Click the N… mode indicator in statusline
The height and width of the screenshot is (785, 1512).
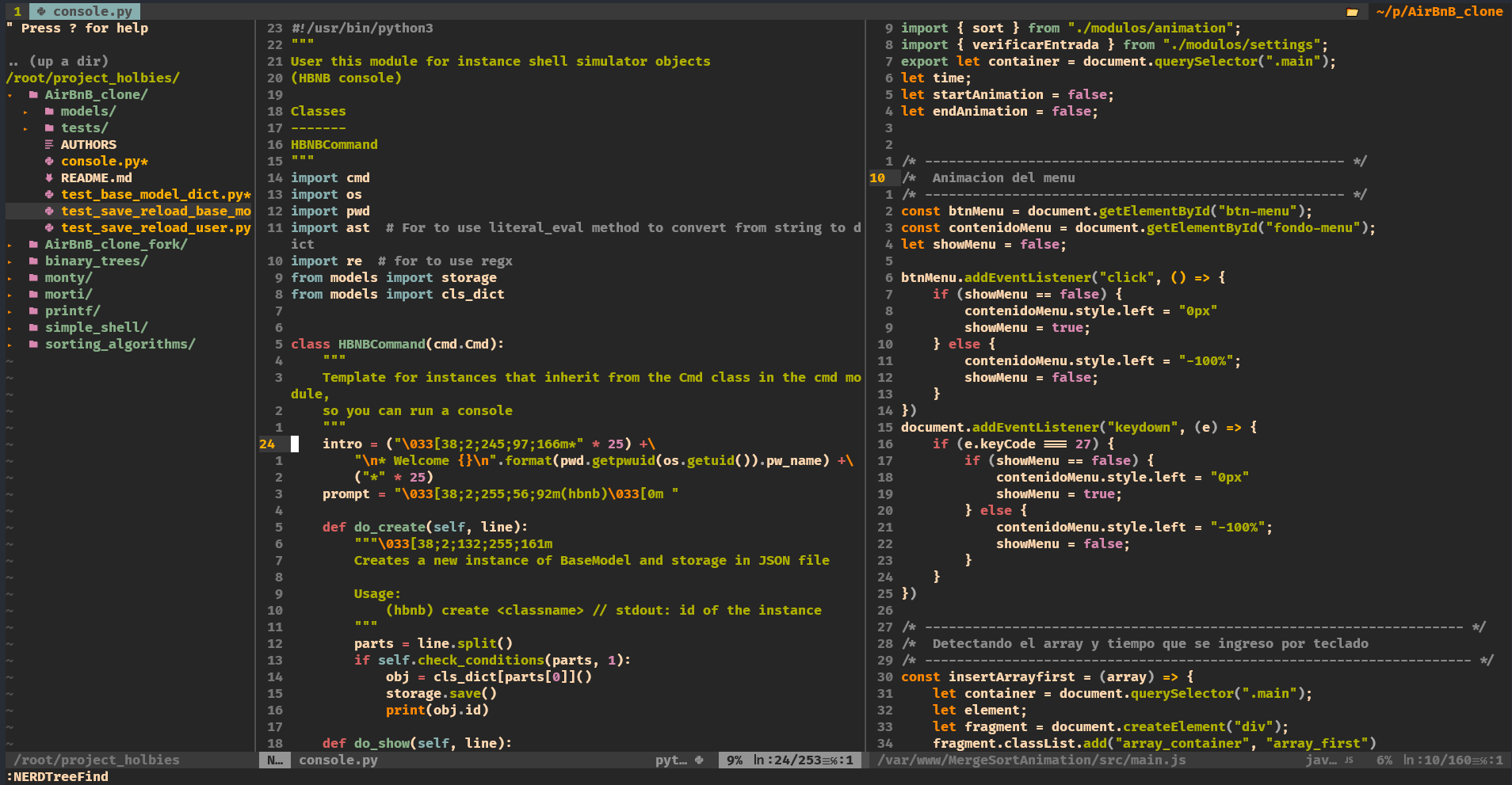pyautogui.click(x=275, y=760)
